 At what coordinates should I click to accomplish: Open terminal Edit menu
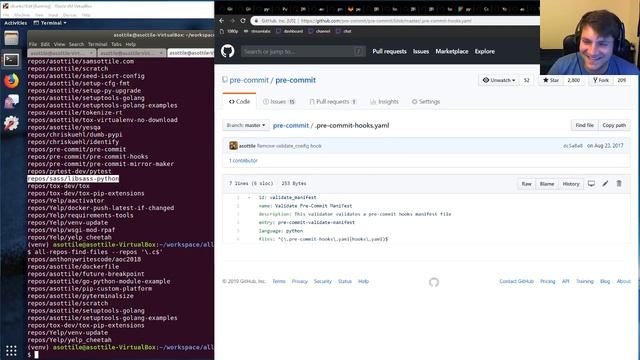click(45, 44)
